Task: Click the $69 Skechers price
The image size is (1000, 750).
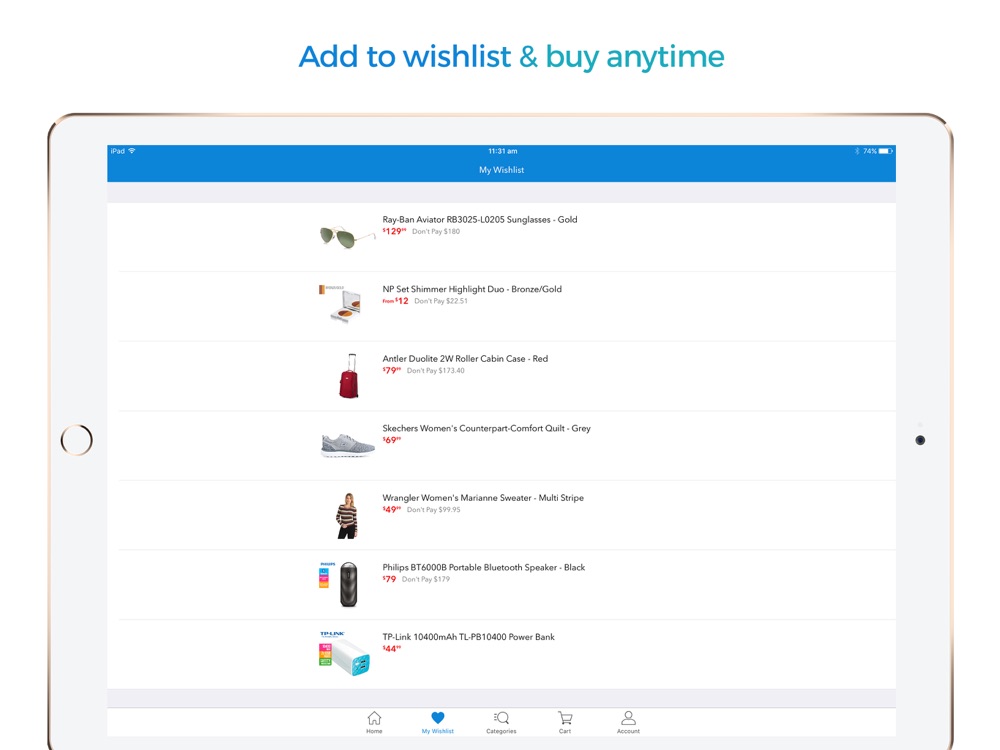Action: [392, 440]
